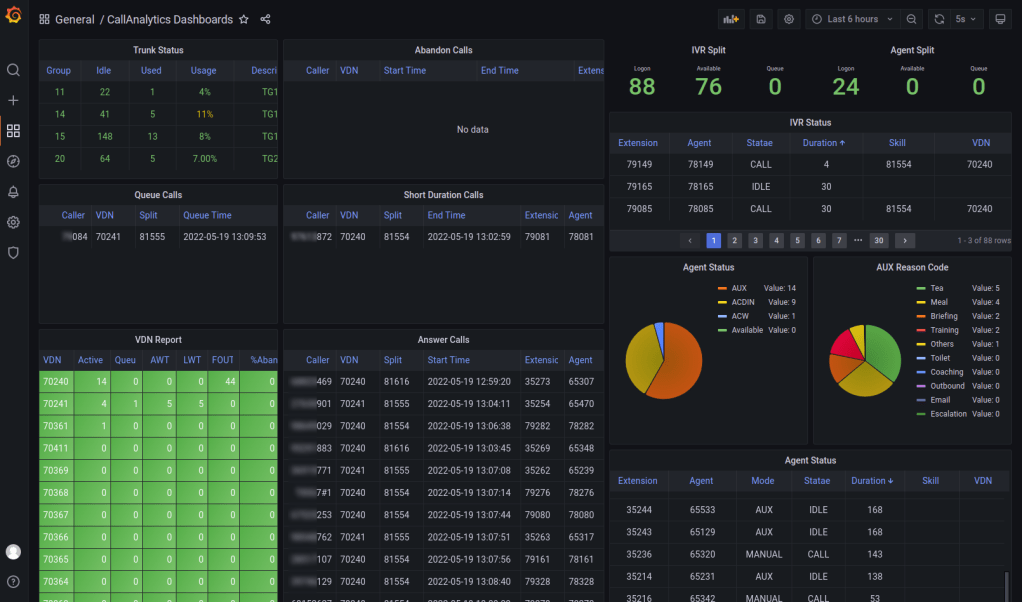The width and height of the screenshot is (1022, 602).
Task: Click the Create plus icon in sidebar
Action: (13, 101)
